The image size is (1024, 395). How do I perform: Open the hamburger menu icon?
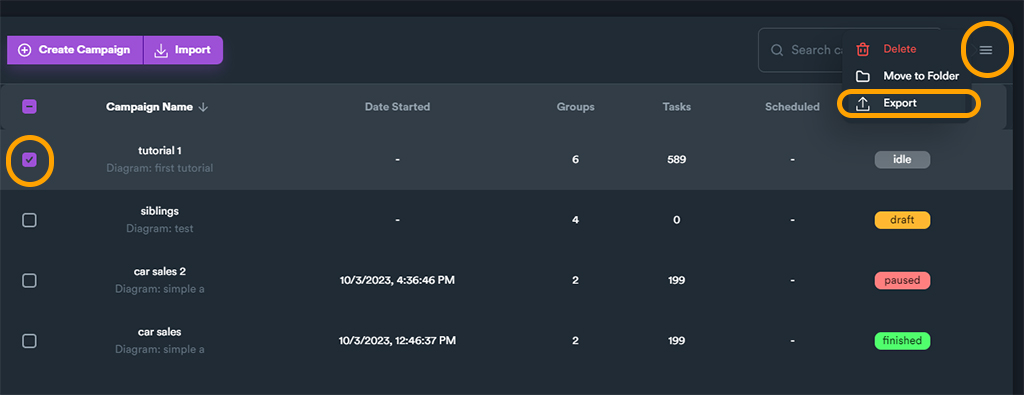point(985,50)
